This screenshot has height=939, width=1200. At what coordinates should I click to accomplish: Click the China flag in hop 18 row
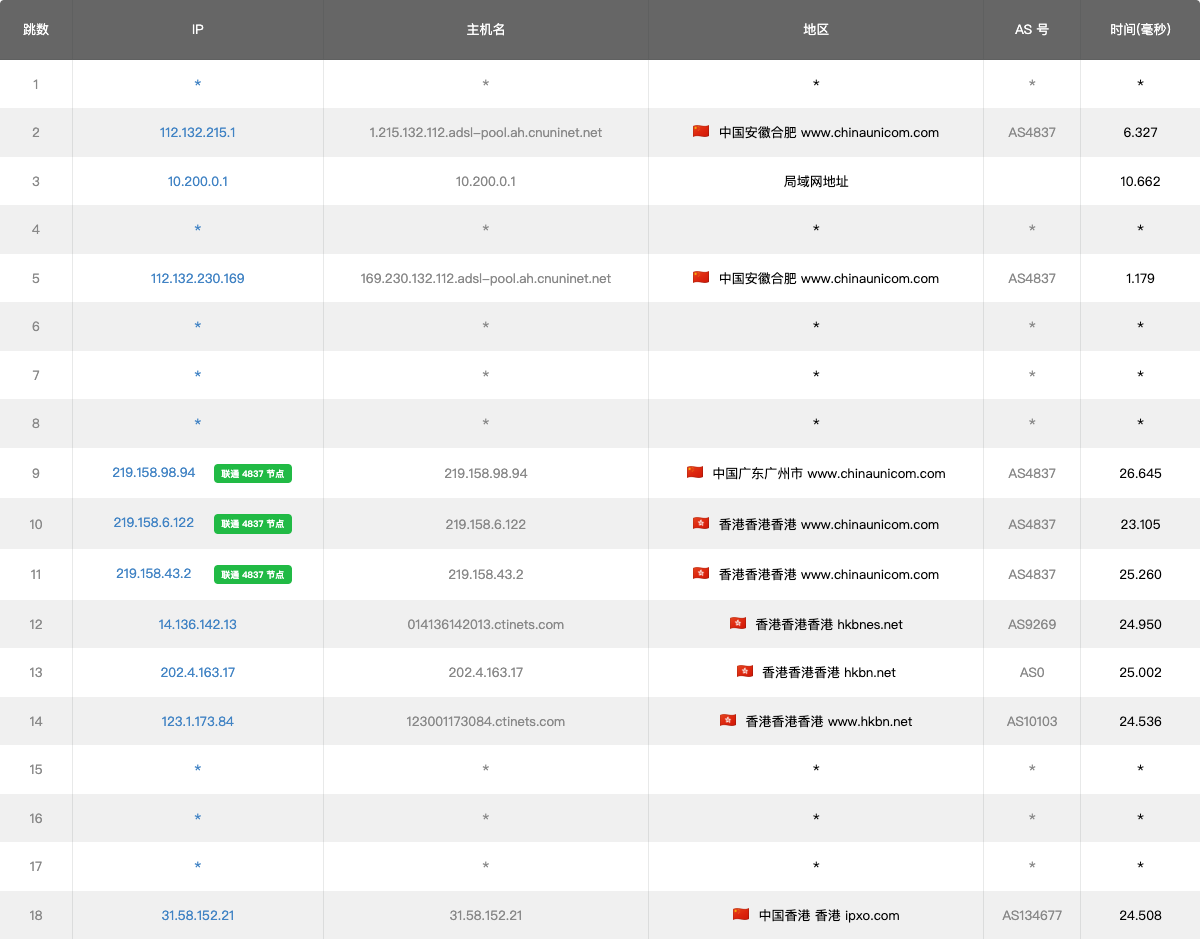pyautogui.click(x=741, y=915)
